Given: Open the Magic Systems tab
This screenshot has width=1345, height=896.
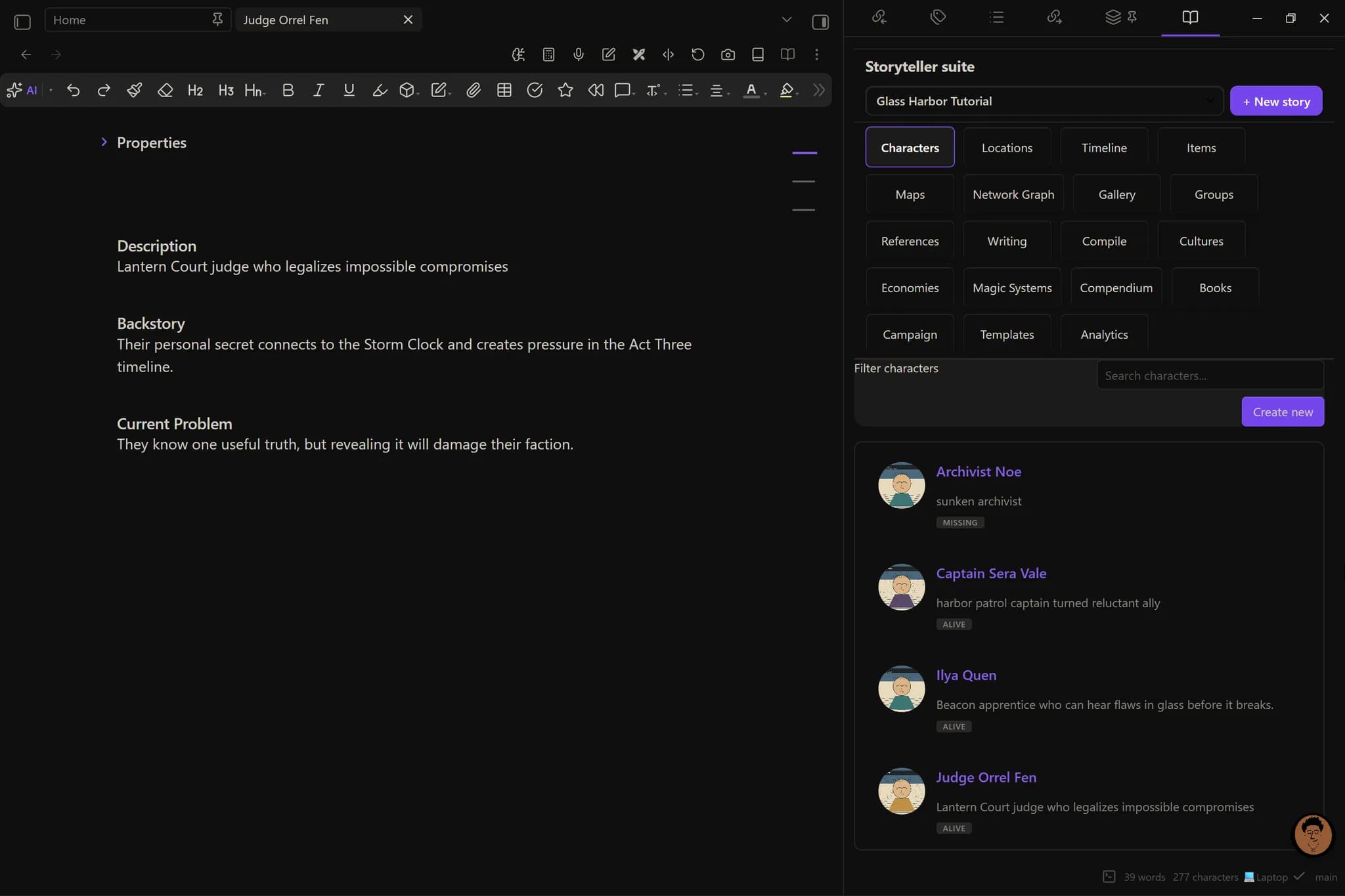Looking at the screenshot, I should 1012,288.
